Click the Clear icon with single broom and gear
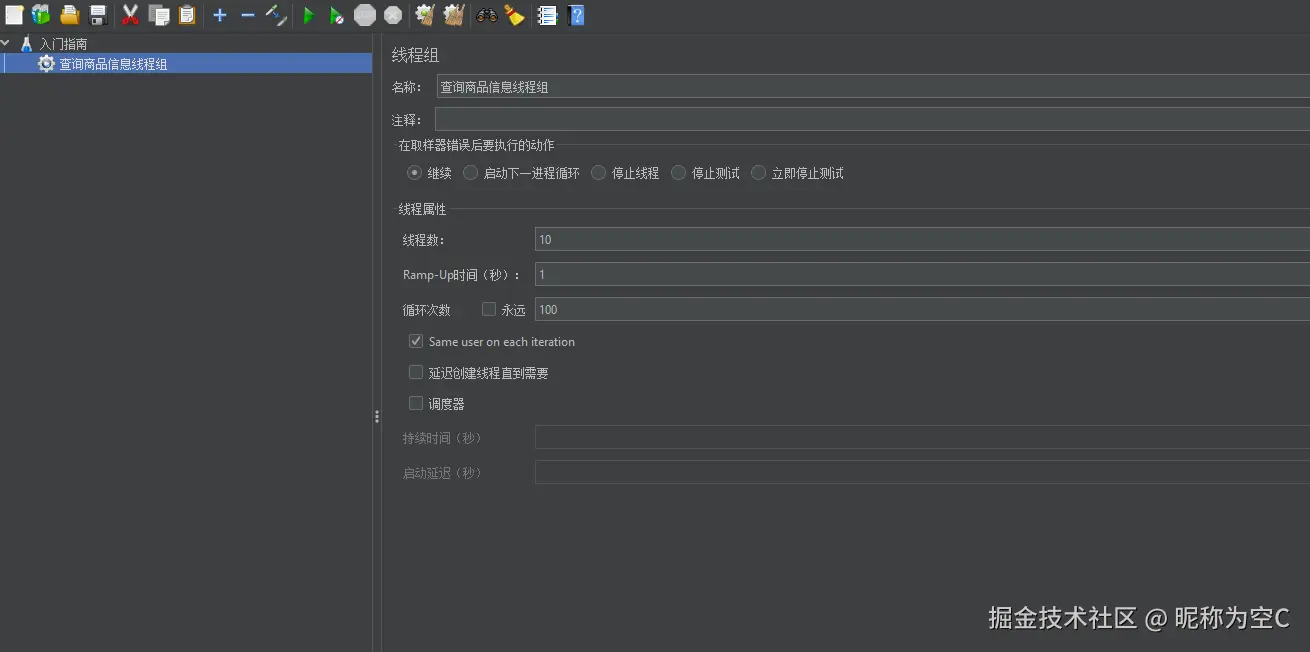 coord(425,15)
